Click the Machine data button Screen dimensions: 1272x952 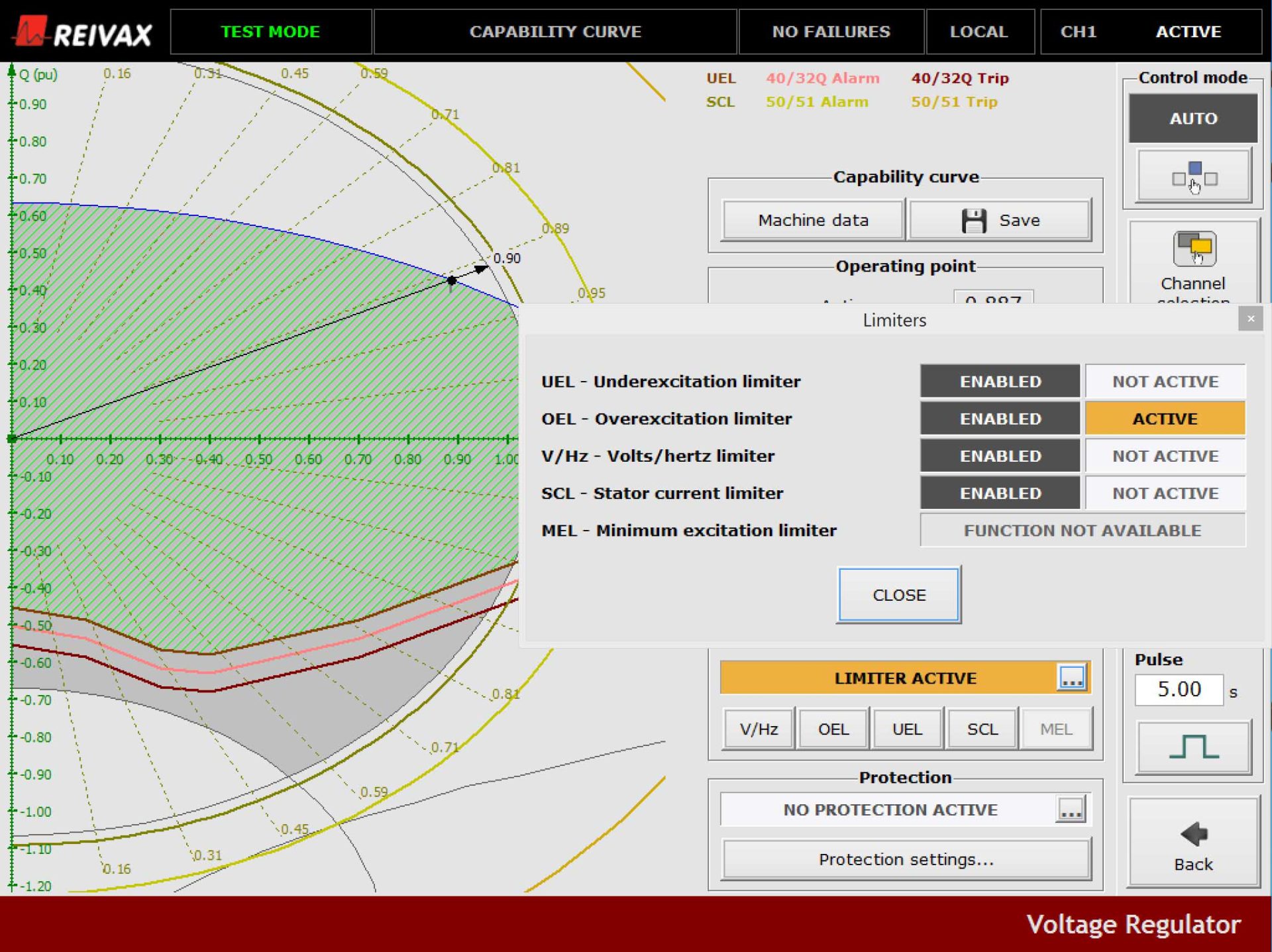(813, 220)
